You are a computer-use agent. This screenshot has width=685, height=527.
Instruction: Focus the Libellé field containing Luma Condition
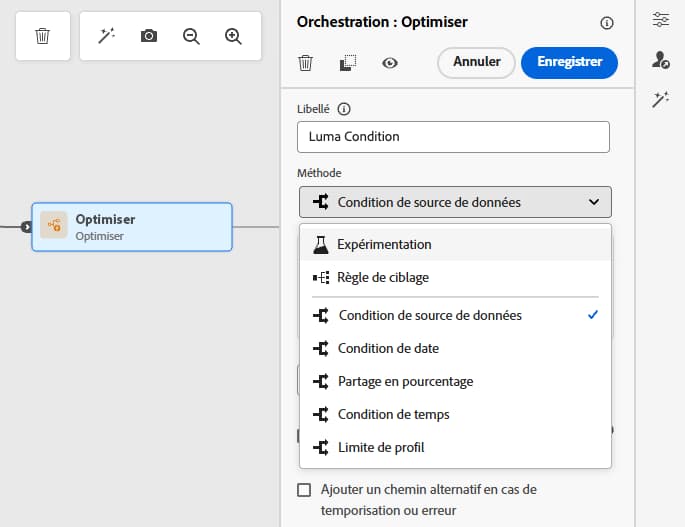coord(453,137)
